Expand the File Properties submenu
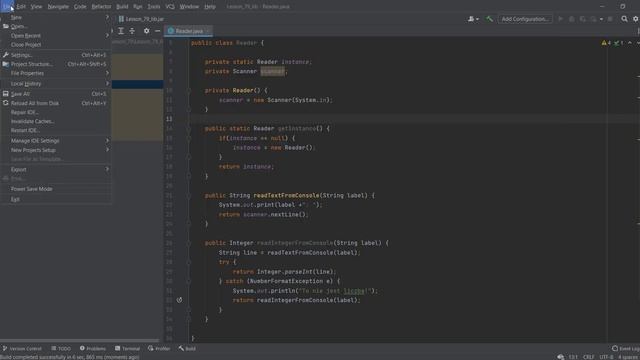 coord(56,73)
